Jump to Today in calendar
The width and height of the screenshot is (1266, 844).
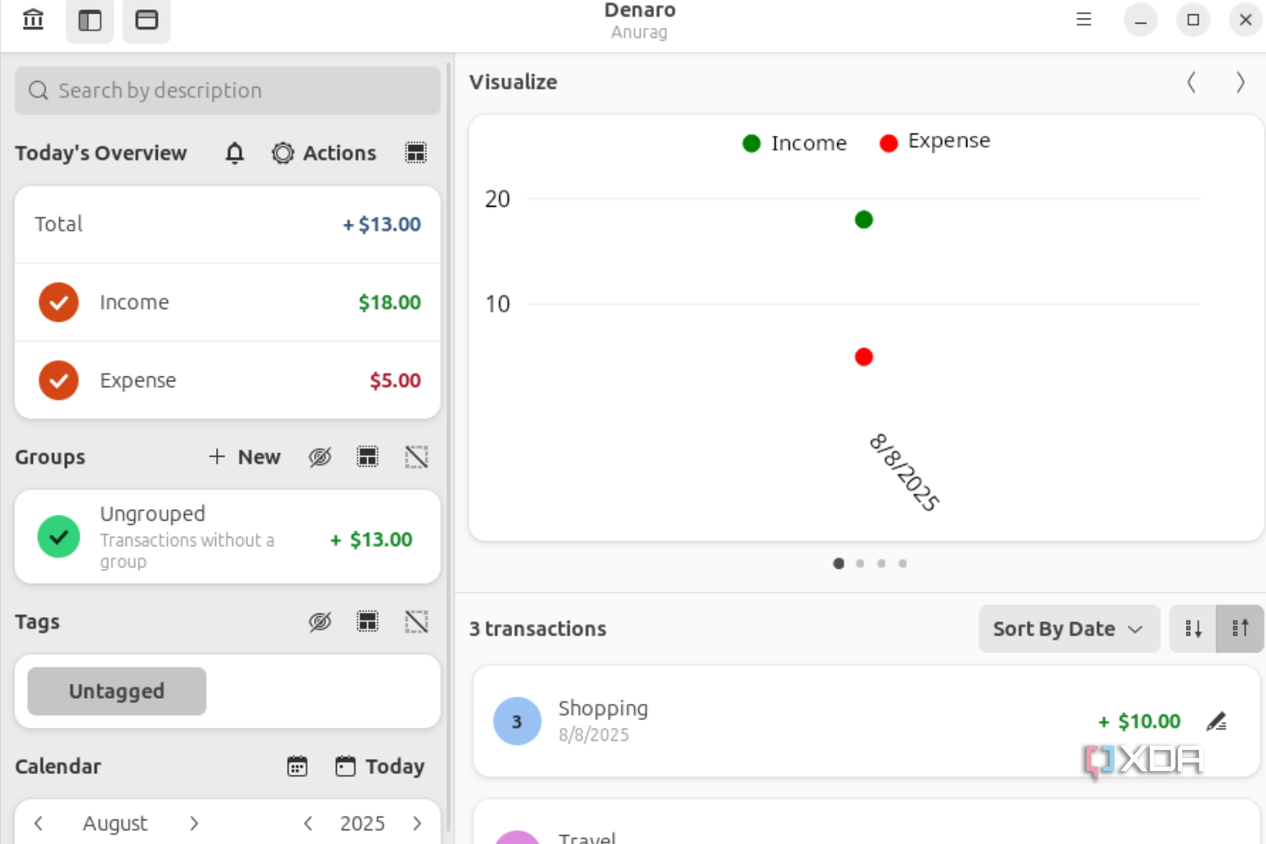point(380,766)
